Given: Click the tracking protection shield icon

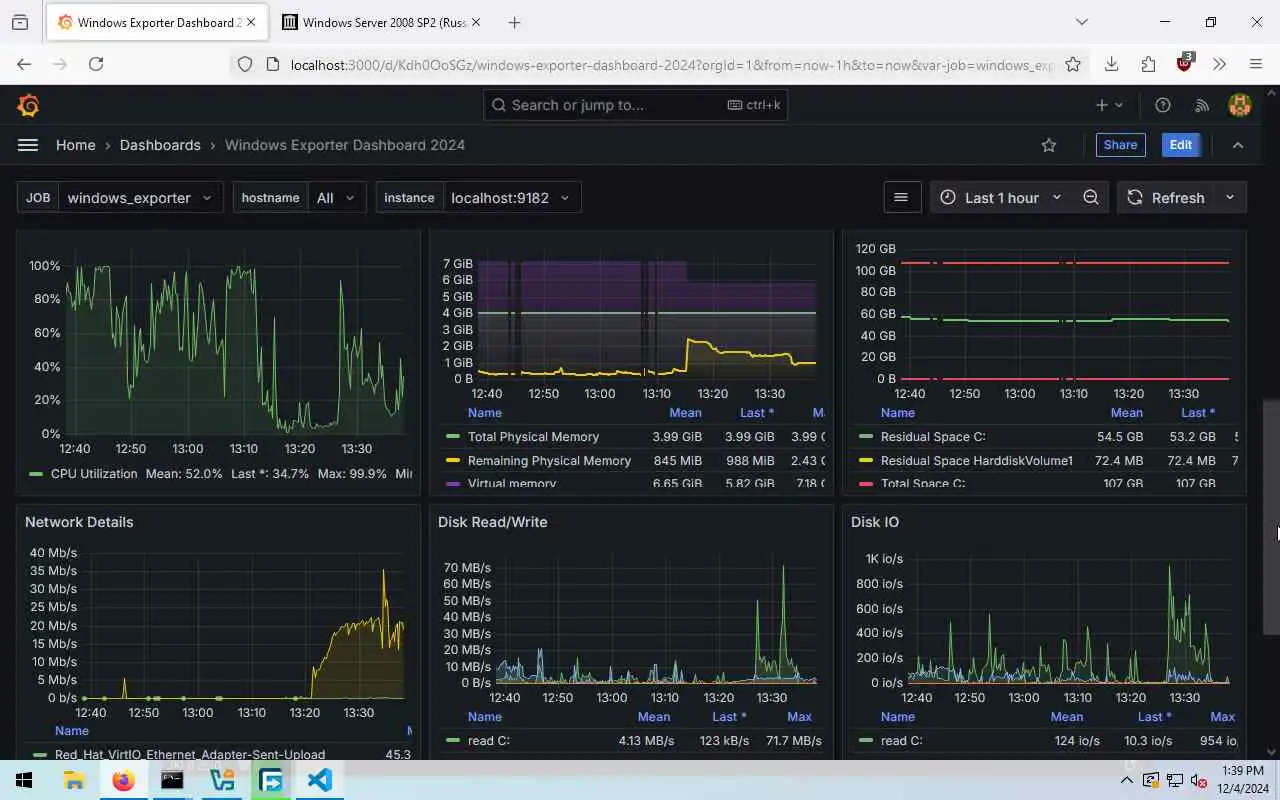Looking at the screenshot, I should pyautogui.click(x=245, y=64).
